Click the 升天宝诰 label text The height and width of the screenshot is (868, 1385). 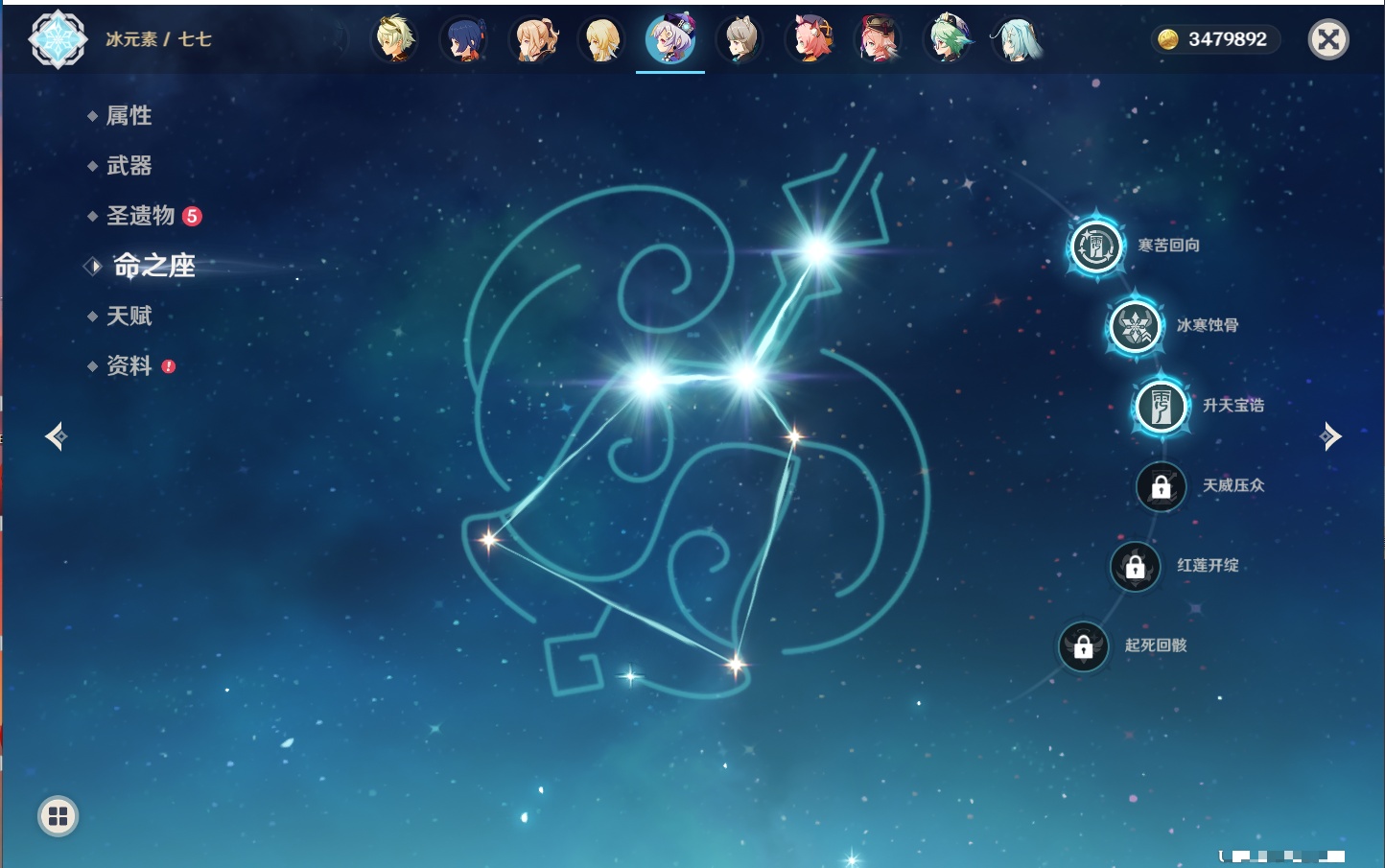1233,405
